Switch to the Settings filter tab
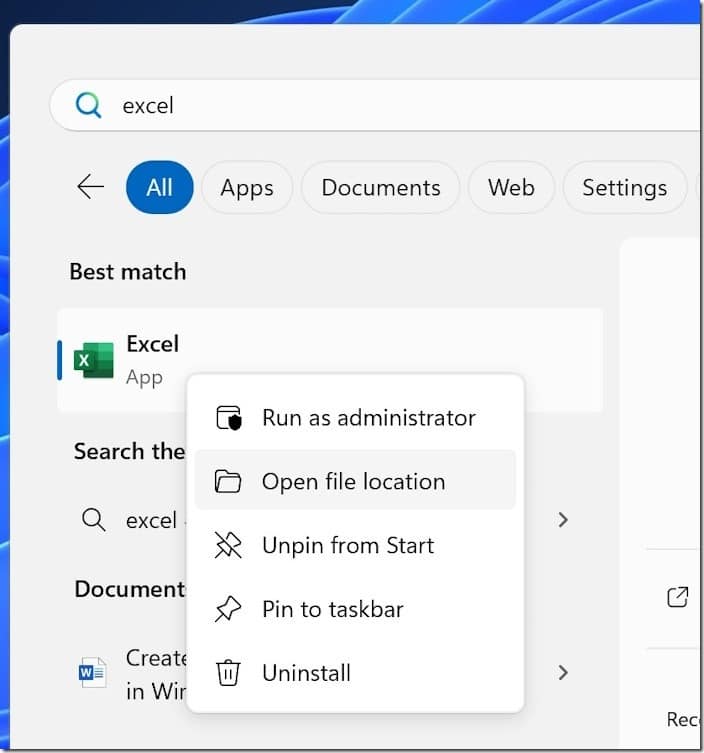Screen dimensions: 704x753 coord(625,187)
